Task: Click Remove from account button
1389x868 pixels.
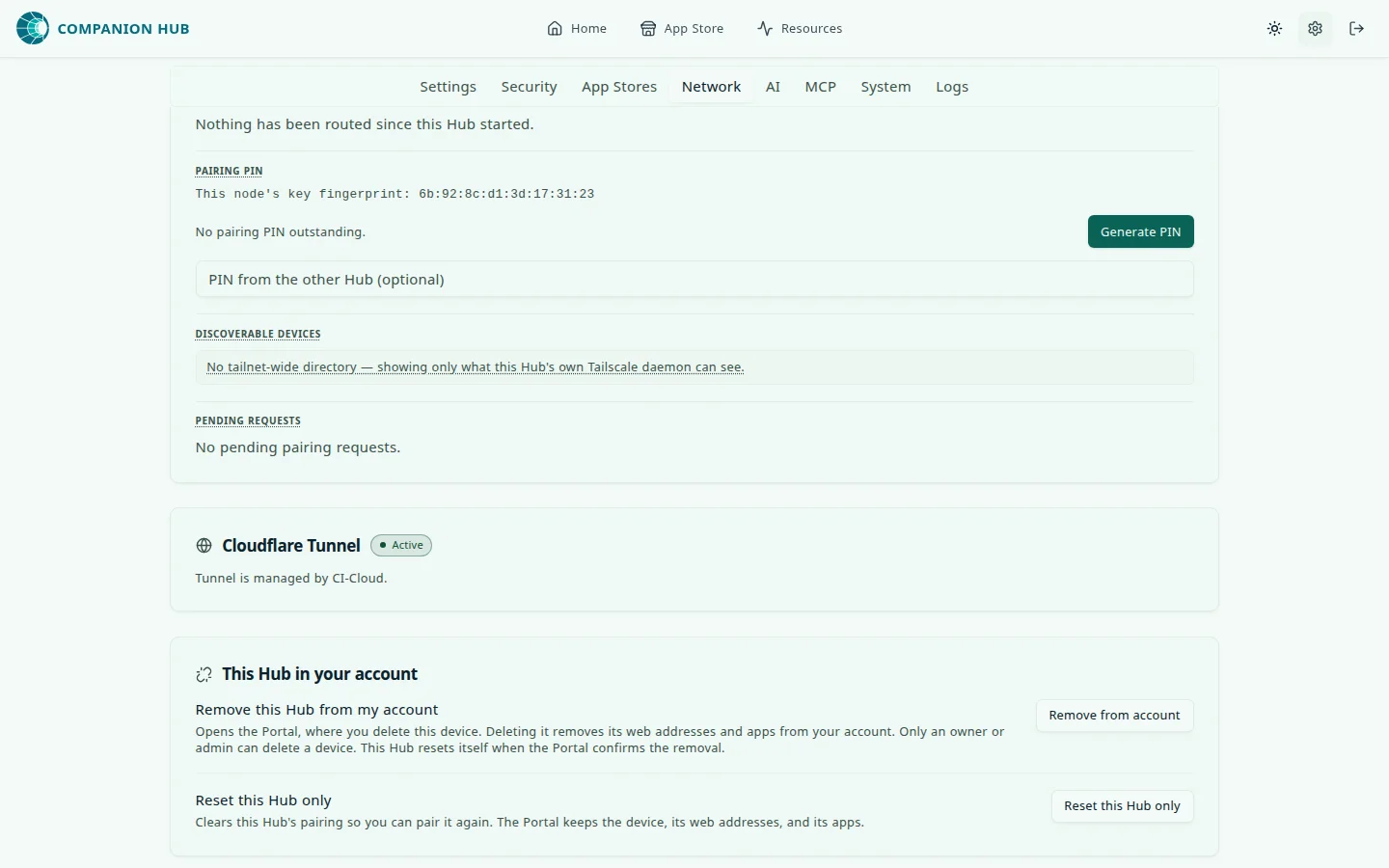Action: pyautogui.click(x=1114, y=716)
